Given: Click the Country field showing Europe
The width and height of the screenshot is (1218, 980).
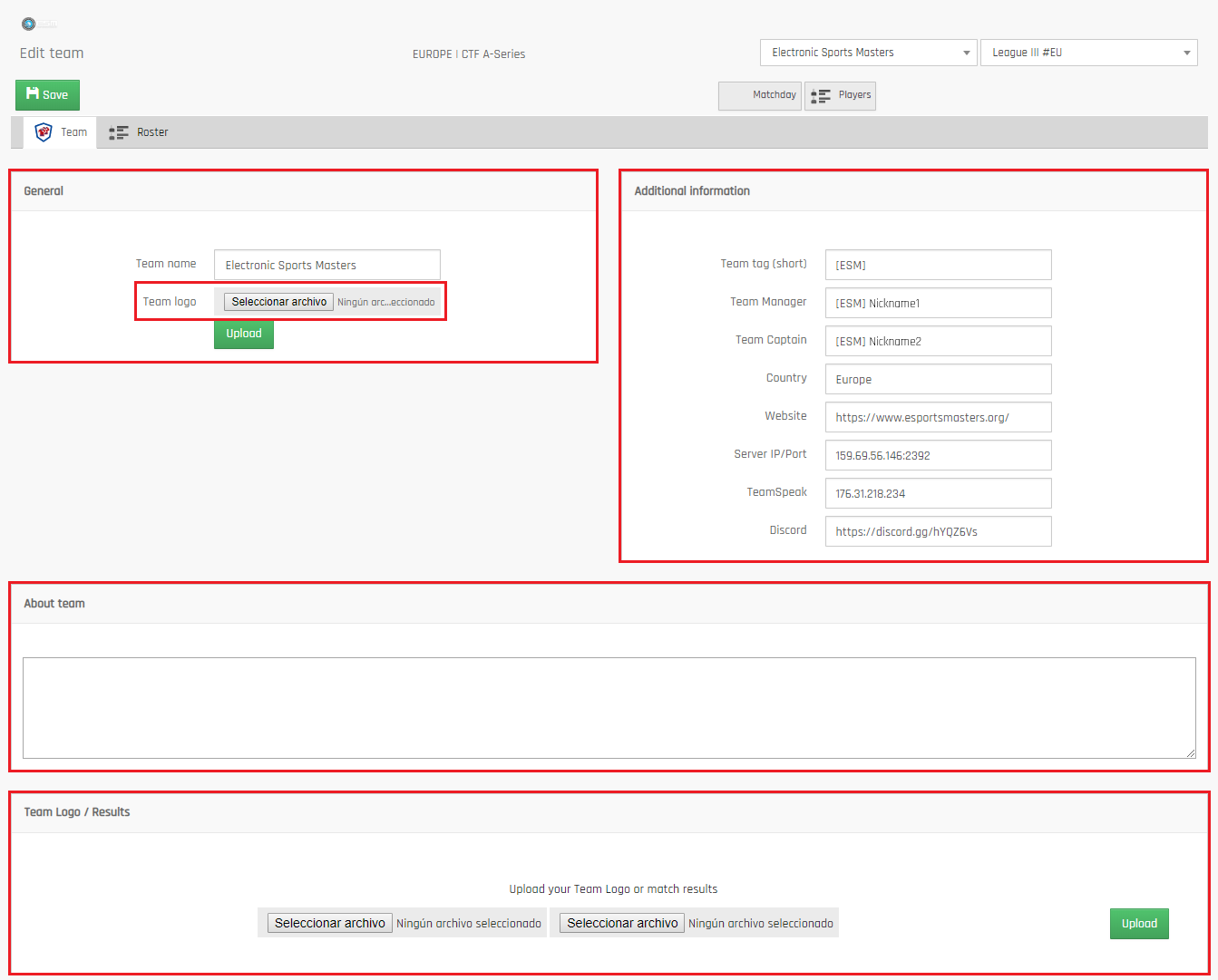Looking at the screenshot, I should pyautogui.click(x=939, y=379).
